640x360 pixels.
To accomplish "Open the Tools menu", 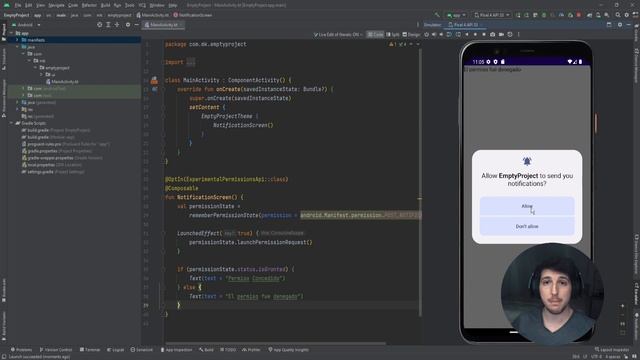I will [129, 5].
